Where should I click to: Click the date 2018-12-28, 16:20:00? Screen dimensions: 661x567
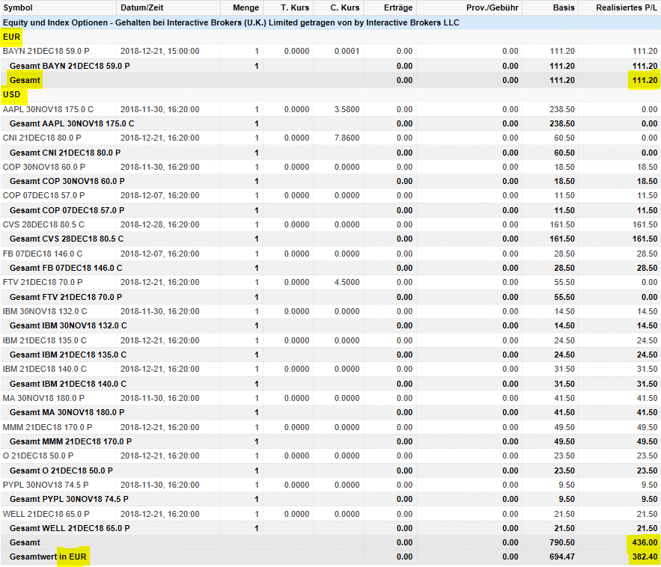pyautogui.click(x=160, y=225)
